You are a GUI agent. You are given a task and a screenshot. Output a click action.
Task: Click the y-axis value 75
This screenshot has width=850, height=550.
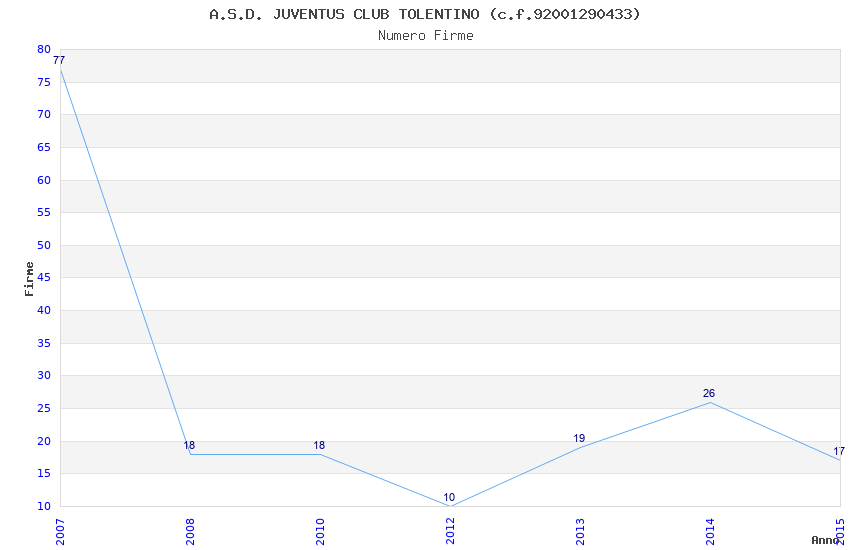(44, 82)
